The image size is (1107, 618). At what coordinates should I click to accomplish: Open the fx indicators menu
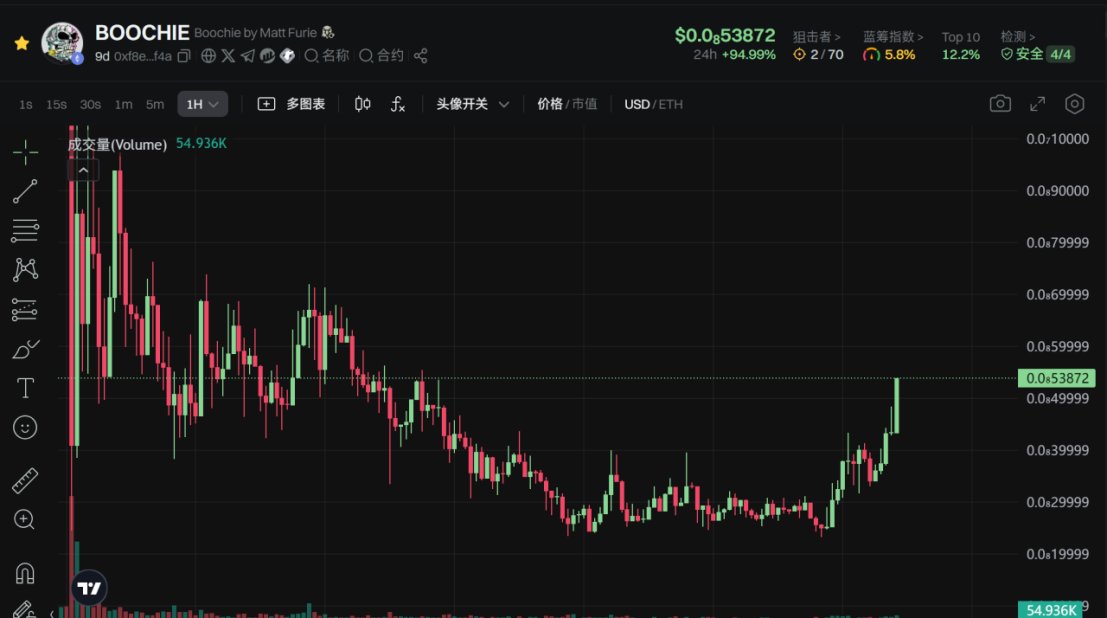pos(397,105)
